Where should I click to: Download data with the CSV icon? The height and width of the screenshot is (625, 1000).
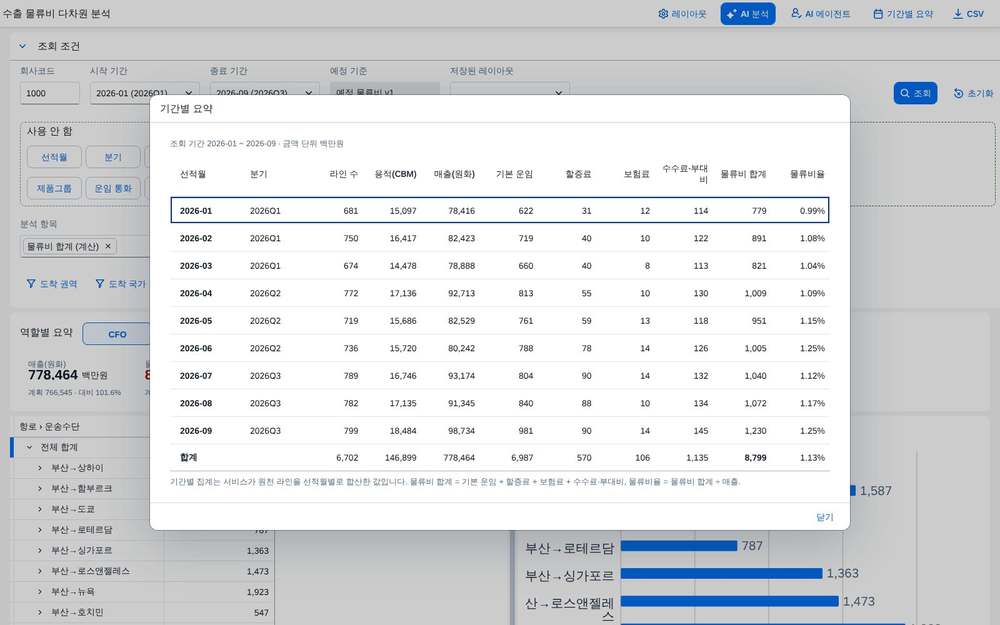[968, 14]
